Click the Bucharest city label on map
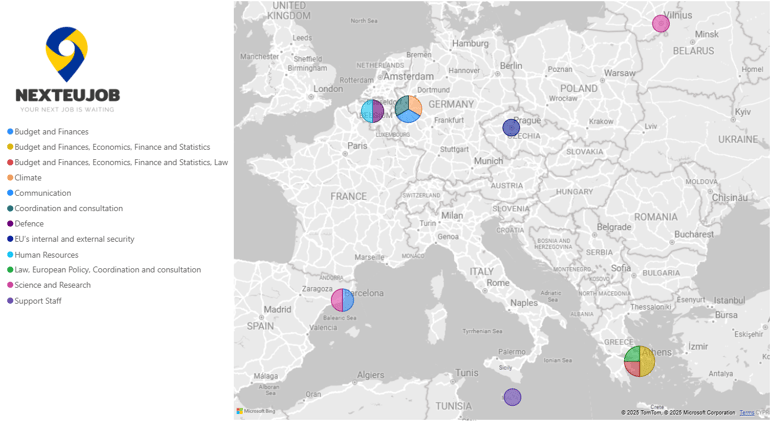771x421 pixels. pos(694,234)
